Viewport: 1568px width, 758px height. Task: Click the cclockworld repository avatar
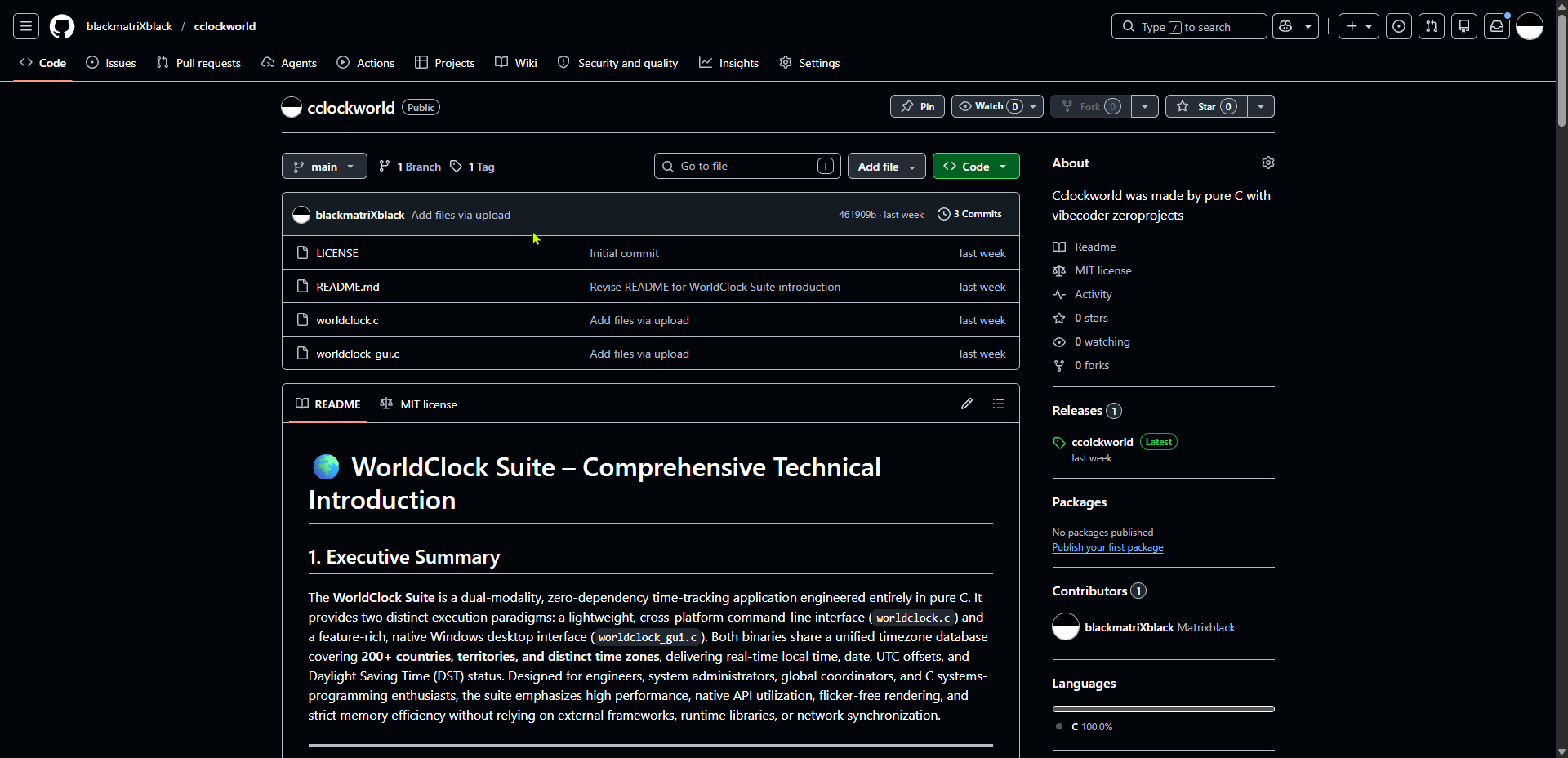(292, 107)
